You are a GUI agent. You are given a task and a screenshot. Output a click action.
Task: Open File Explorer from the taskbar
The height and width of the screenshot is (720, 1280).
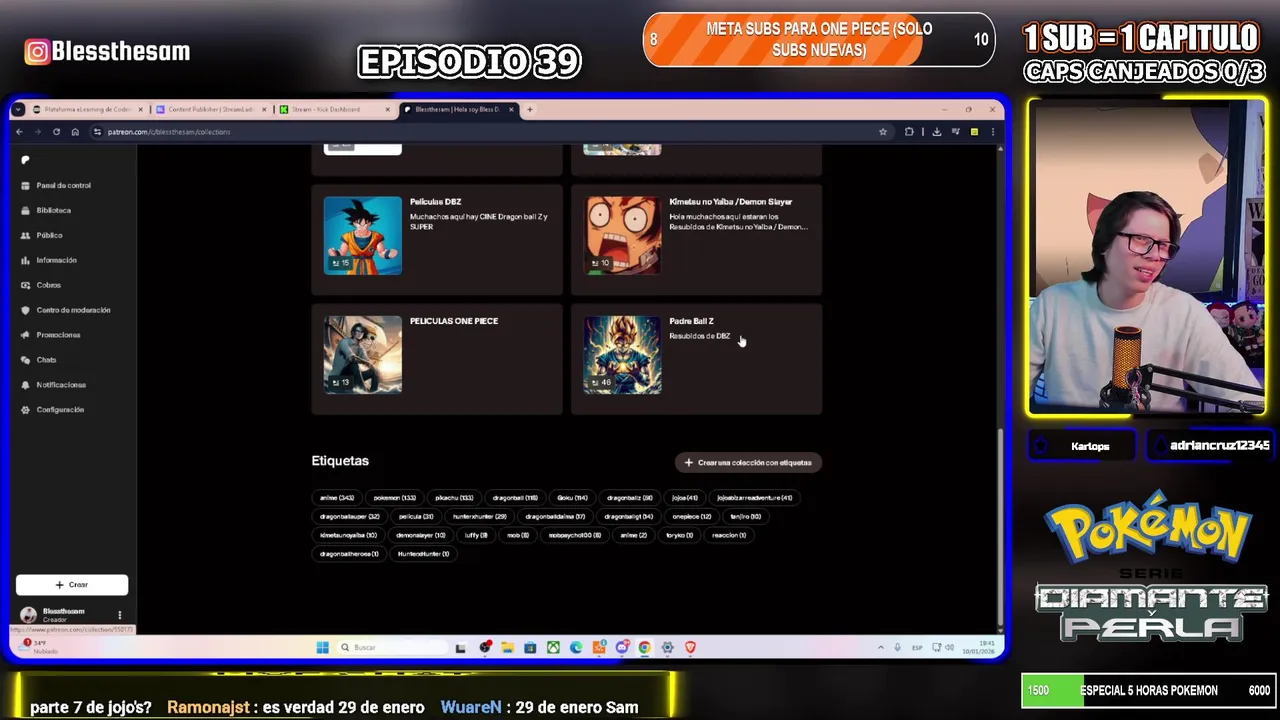point(507,647)
